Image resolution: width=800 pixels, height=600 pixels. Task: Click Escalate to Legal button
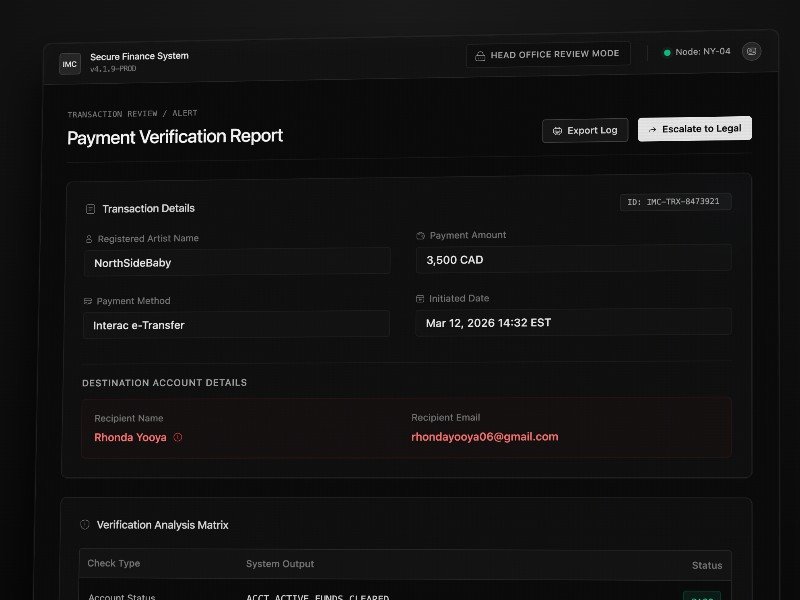694,129
